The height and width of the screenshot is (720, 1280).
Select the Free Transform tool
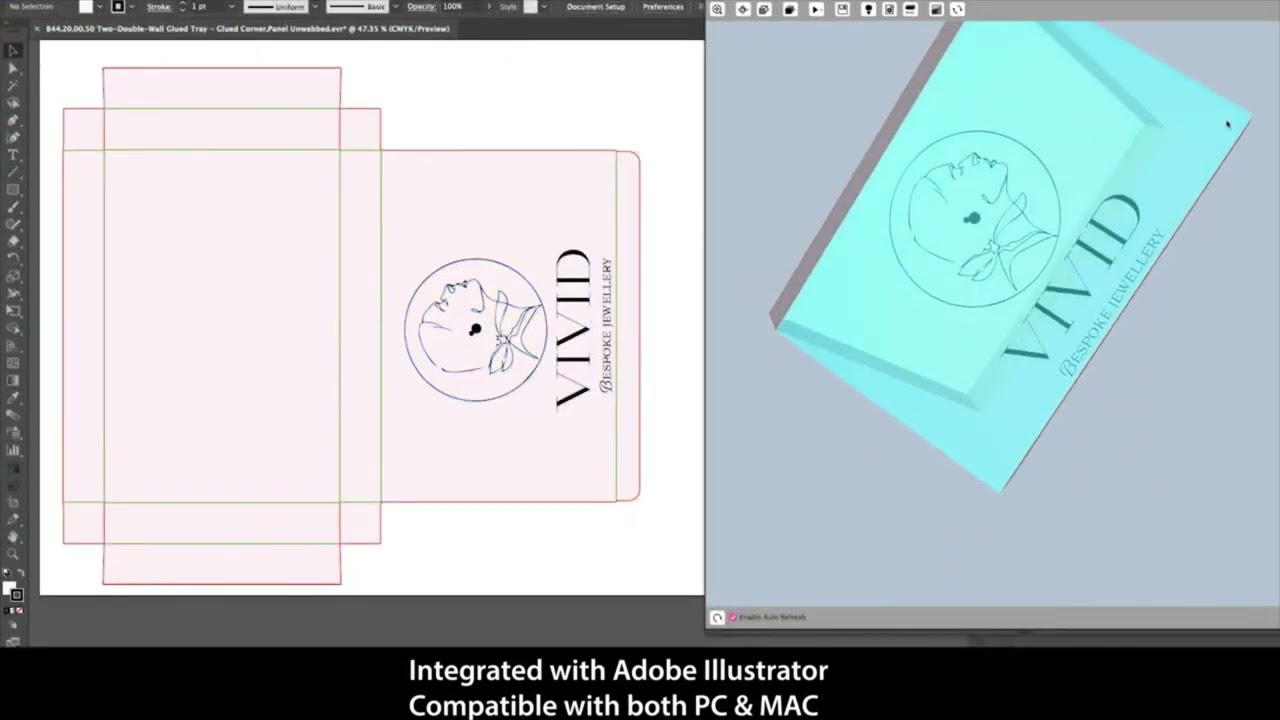click(x=13, y=311)
